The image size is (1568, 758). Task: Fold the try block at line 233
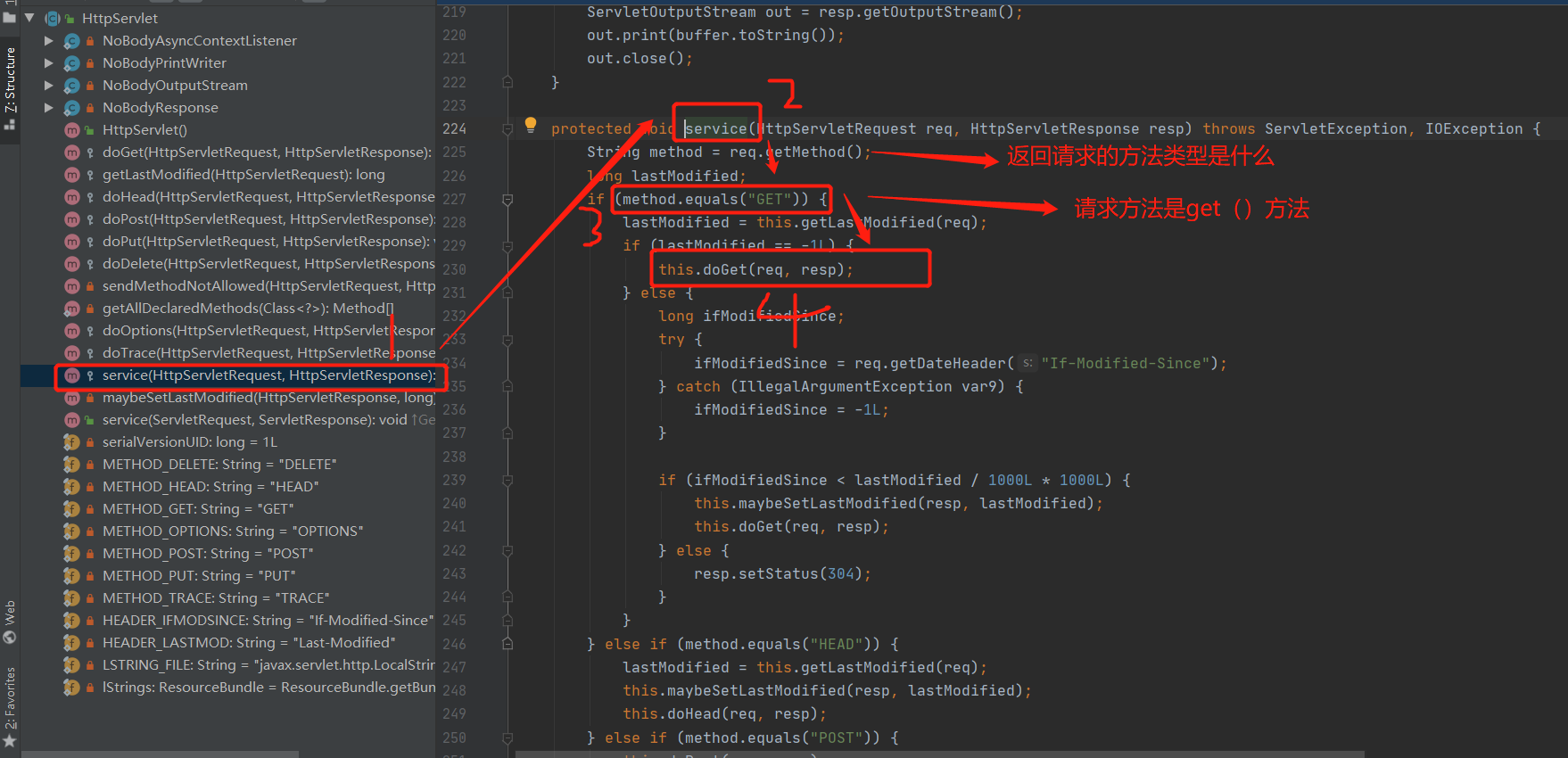coord(508,340)
